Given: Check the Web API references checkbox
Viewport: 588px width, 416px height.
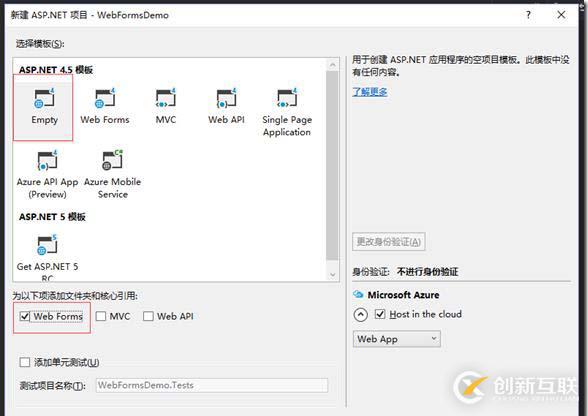Looking at the screenshot, I should (148, 316).
